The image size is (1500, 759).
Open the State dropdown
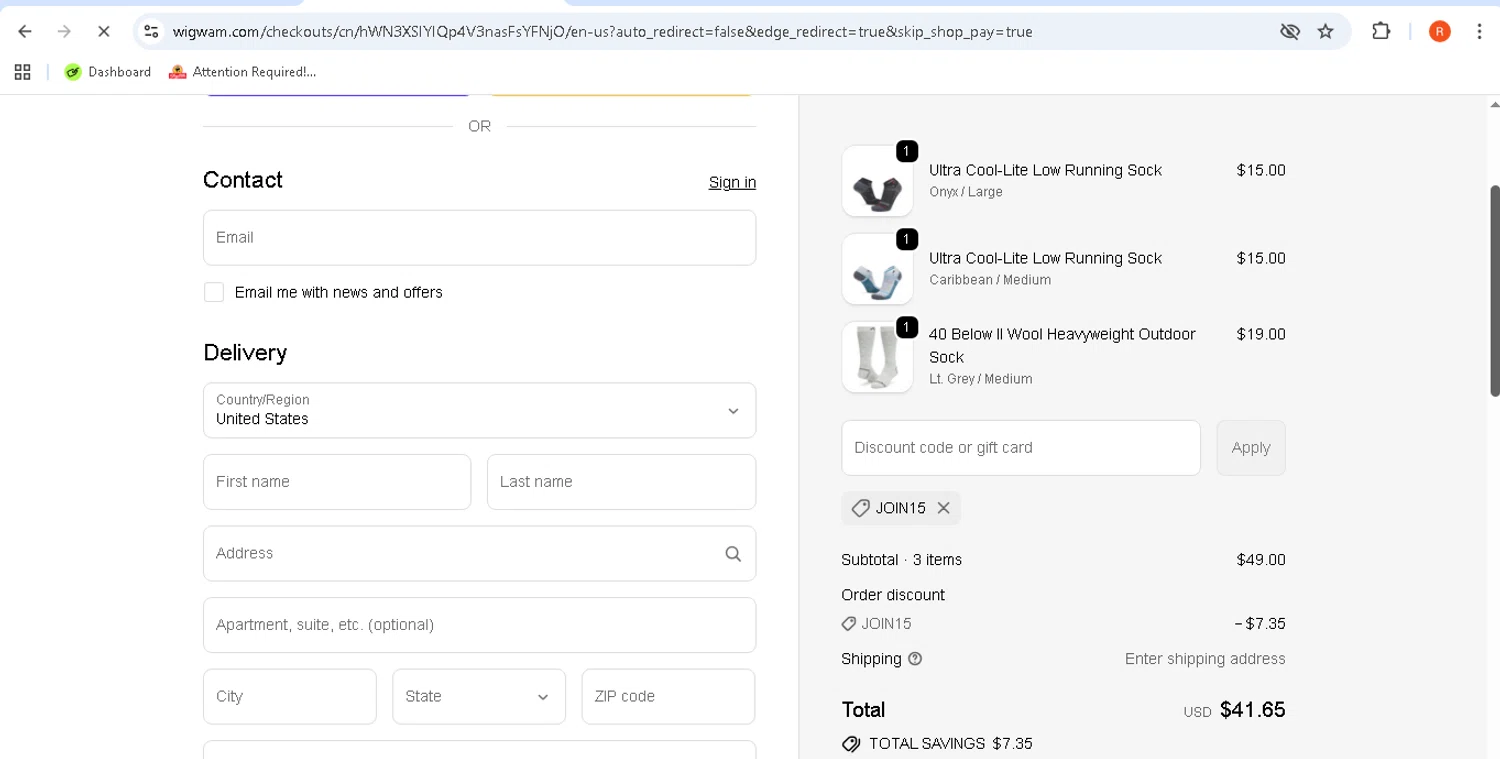click(479, 696)
